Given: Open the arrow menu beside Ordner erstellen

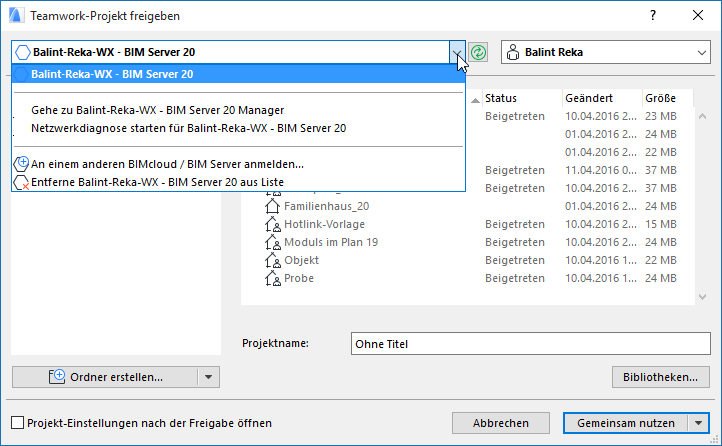Looking at the screenshot, I should 209,377.
